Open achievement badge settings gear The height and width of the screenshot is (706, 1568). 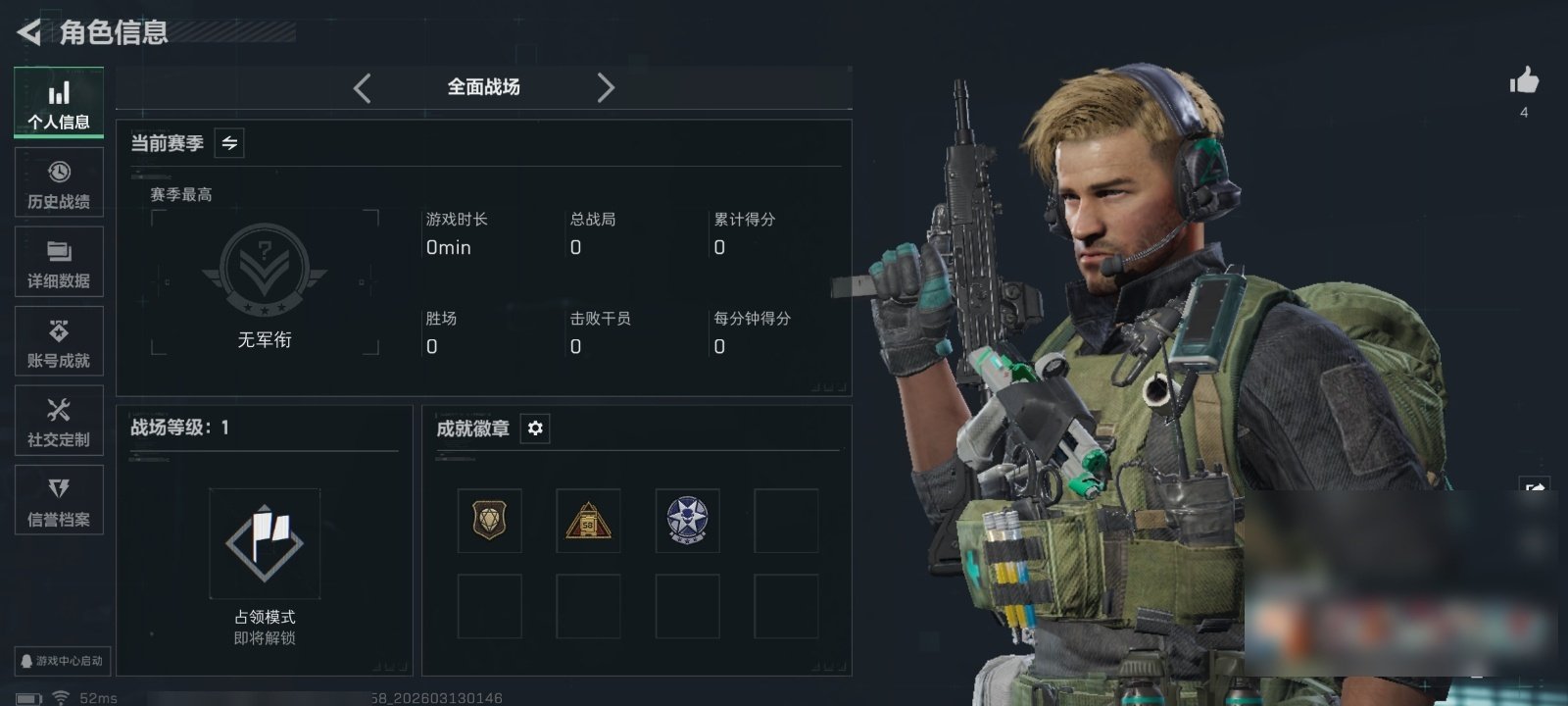535,429
